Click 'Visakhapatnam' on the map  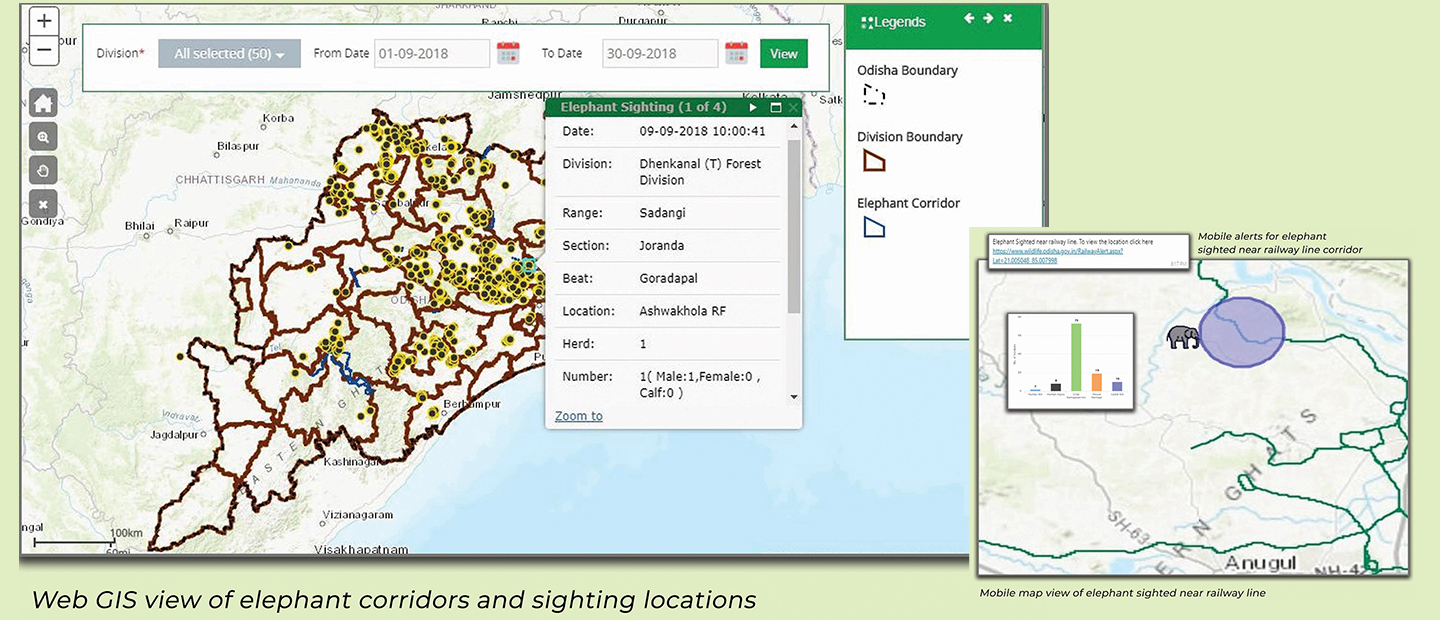[x=361, y=549]
